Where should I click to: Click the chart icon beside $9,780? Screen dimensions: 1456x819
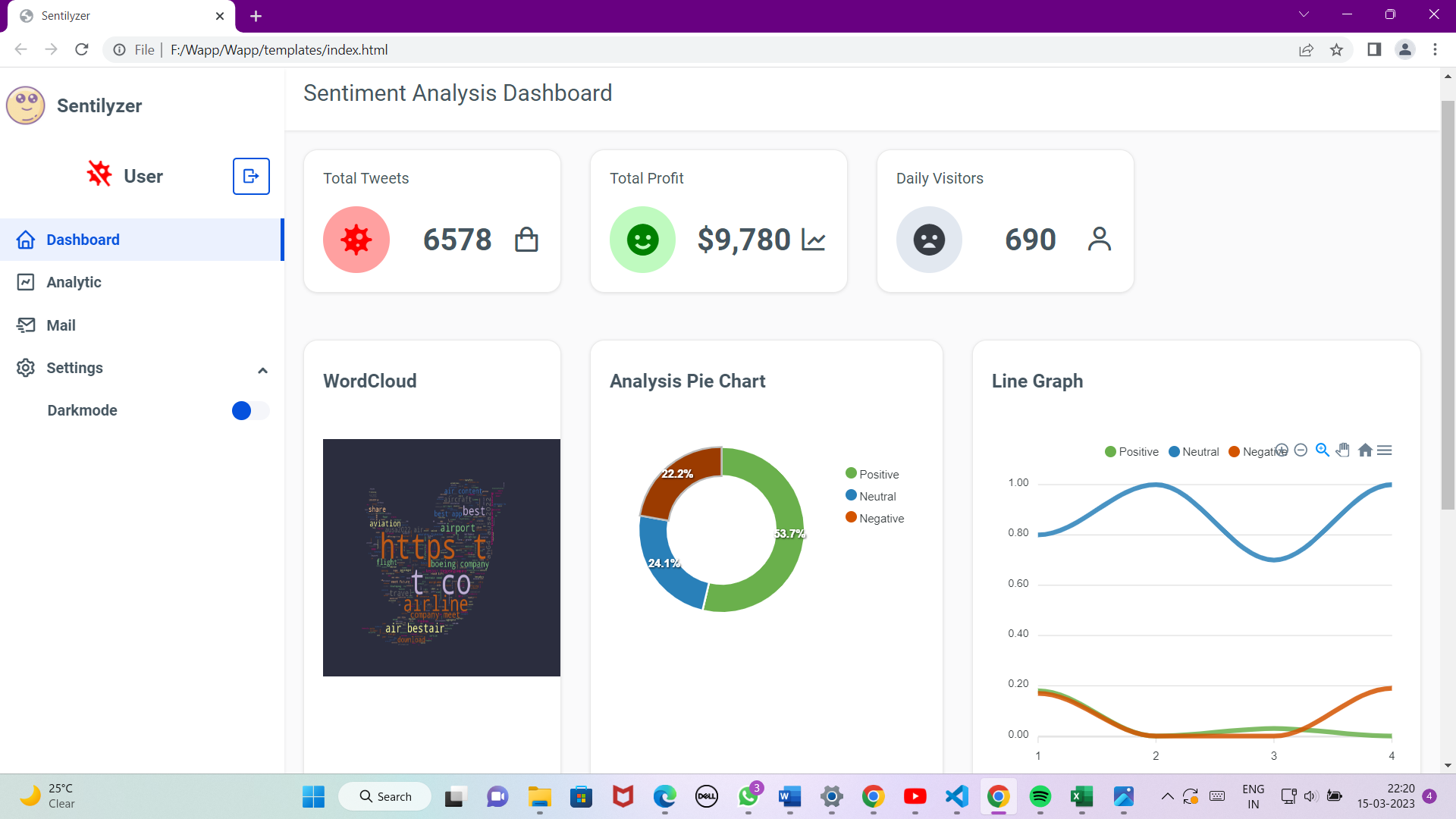(x=813, y=240)
